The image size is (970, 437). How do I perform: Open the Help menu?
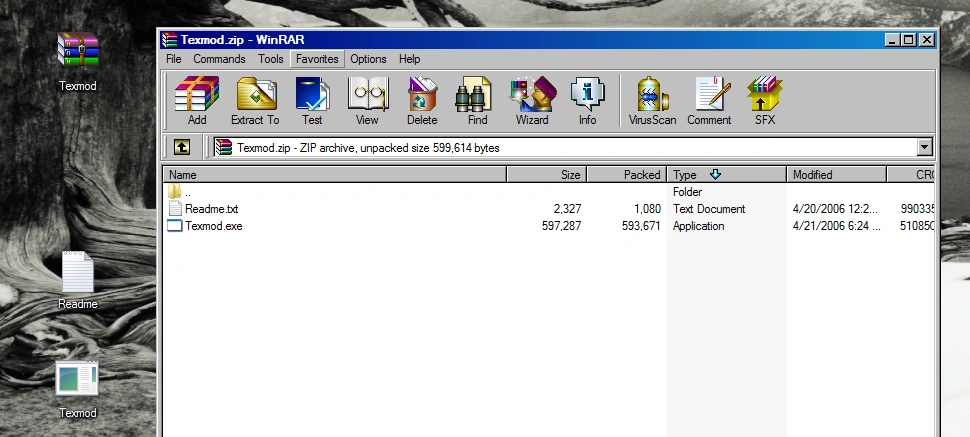point(410,59)
